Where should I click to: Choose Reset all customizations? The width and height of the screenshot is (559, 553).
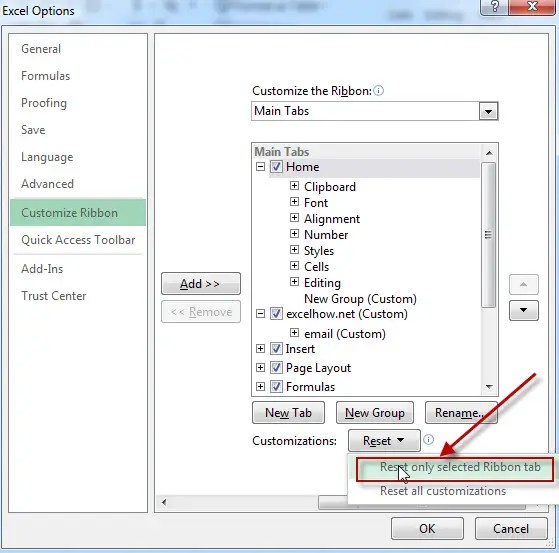pyautogui.click(x=443, y=491)
